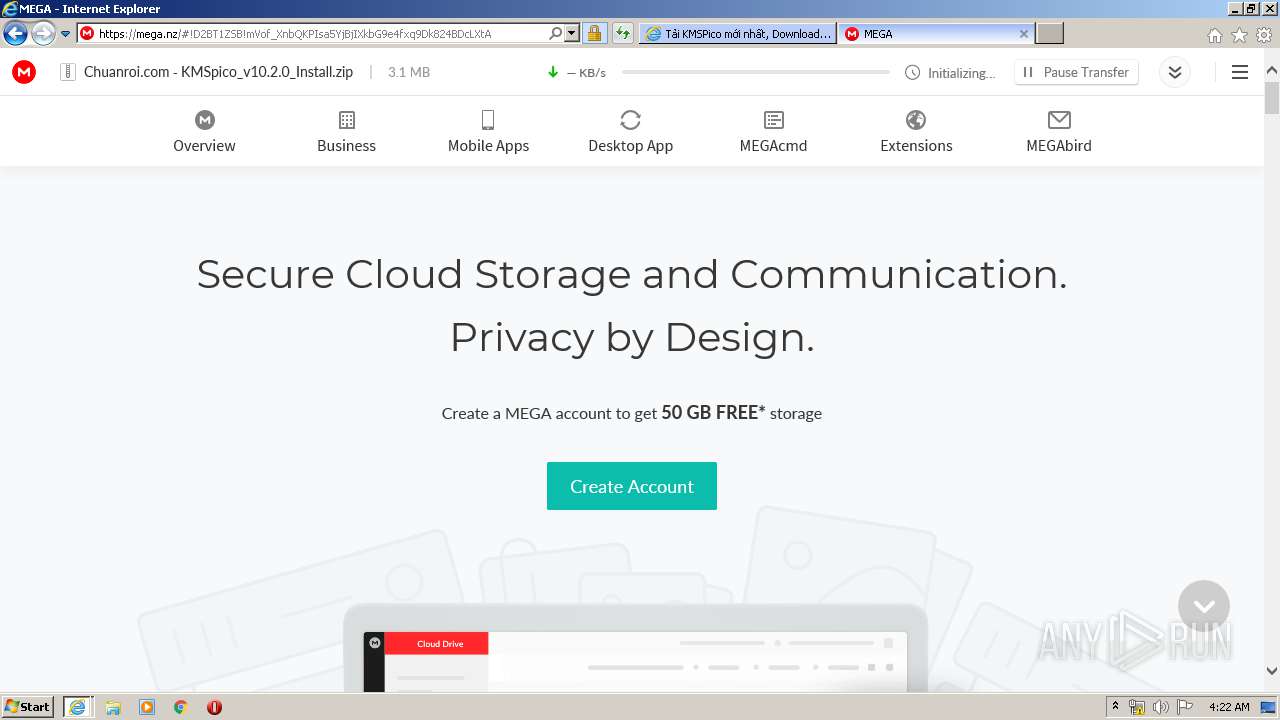Open the address bar autocomplete dropdown

(x=572, y=33)
